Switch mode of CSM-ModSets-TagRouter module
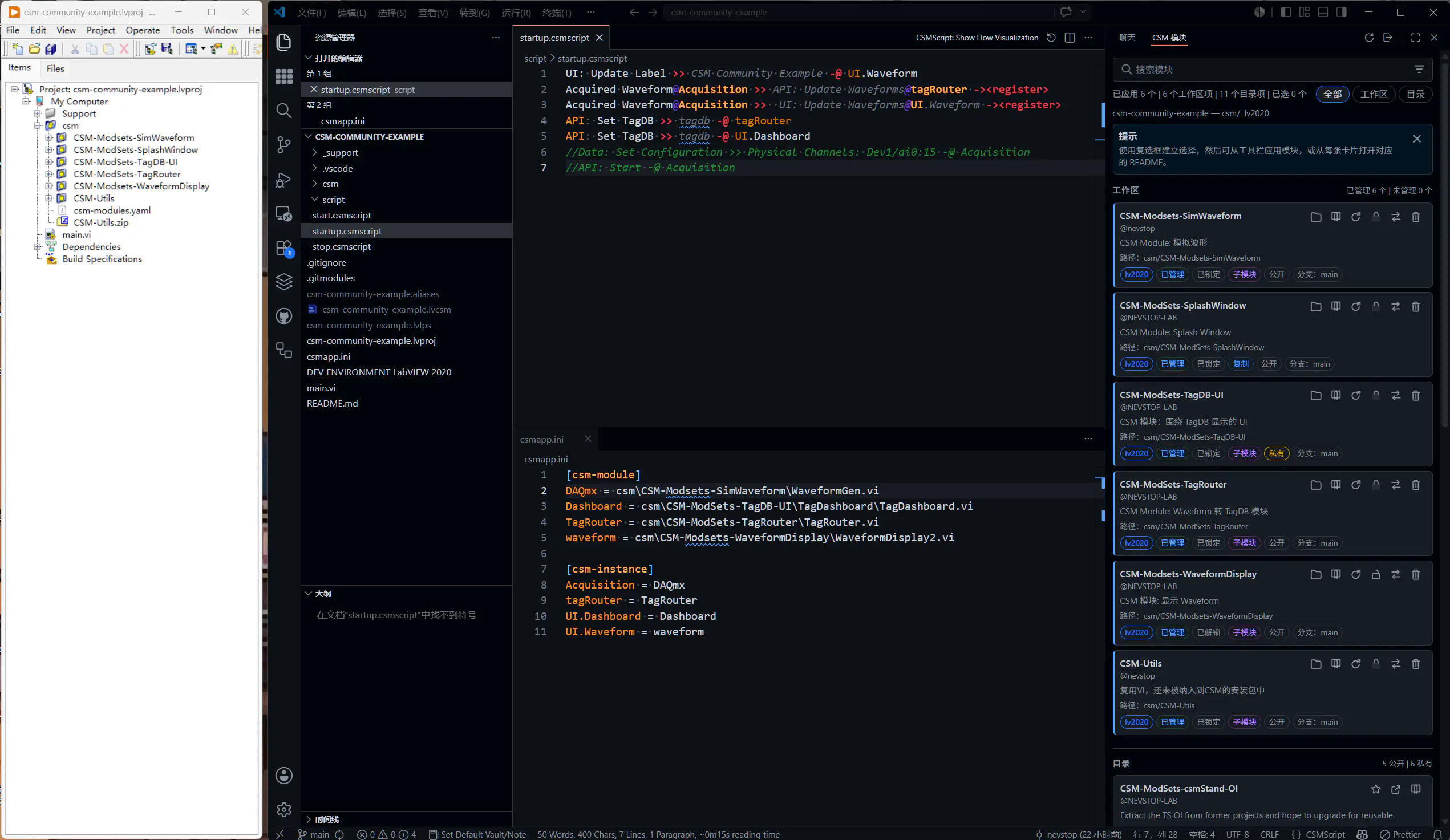Screen dimensions: 1450x840 (1395, 485)
